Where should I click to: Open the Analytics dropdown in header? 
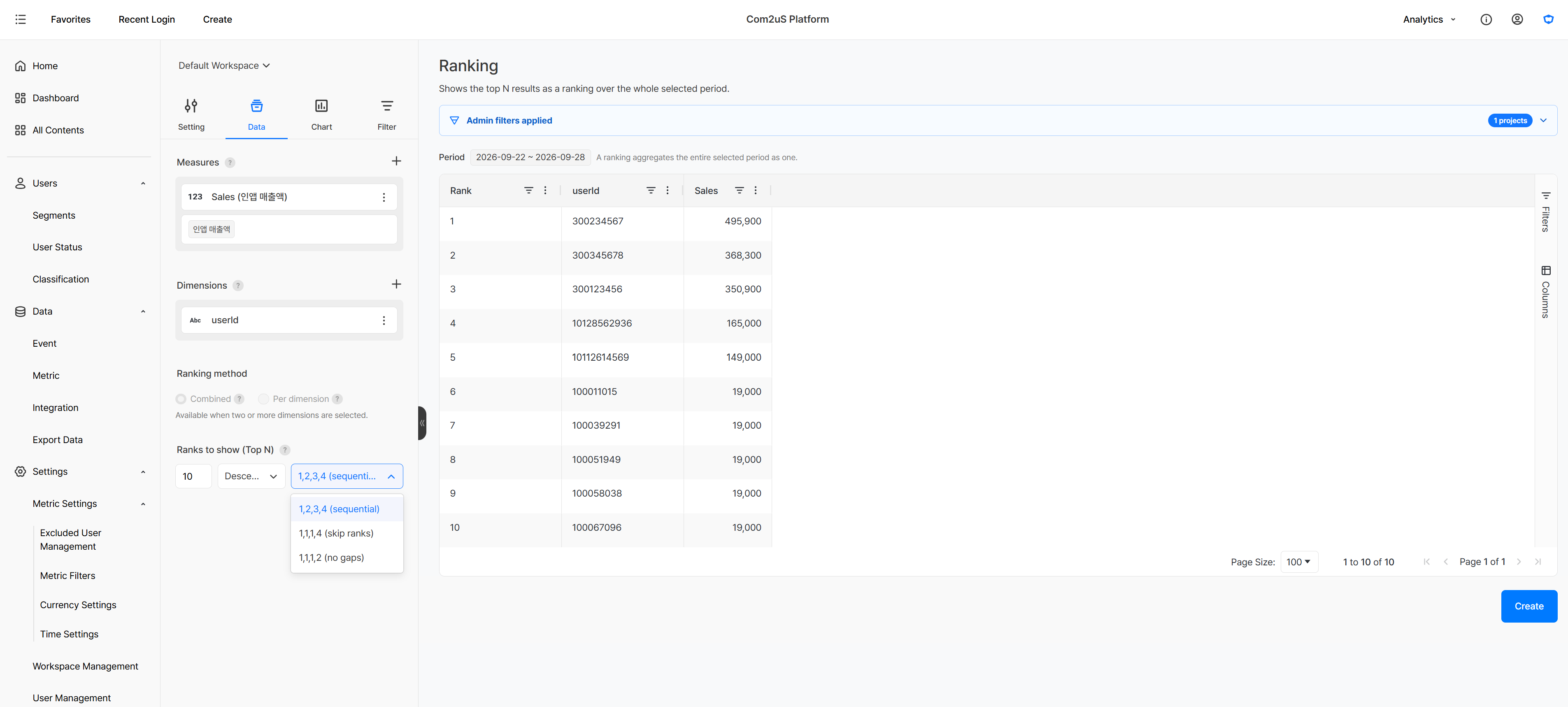(x=1428, y=19)
